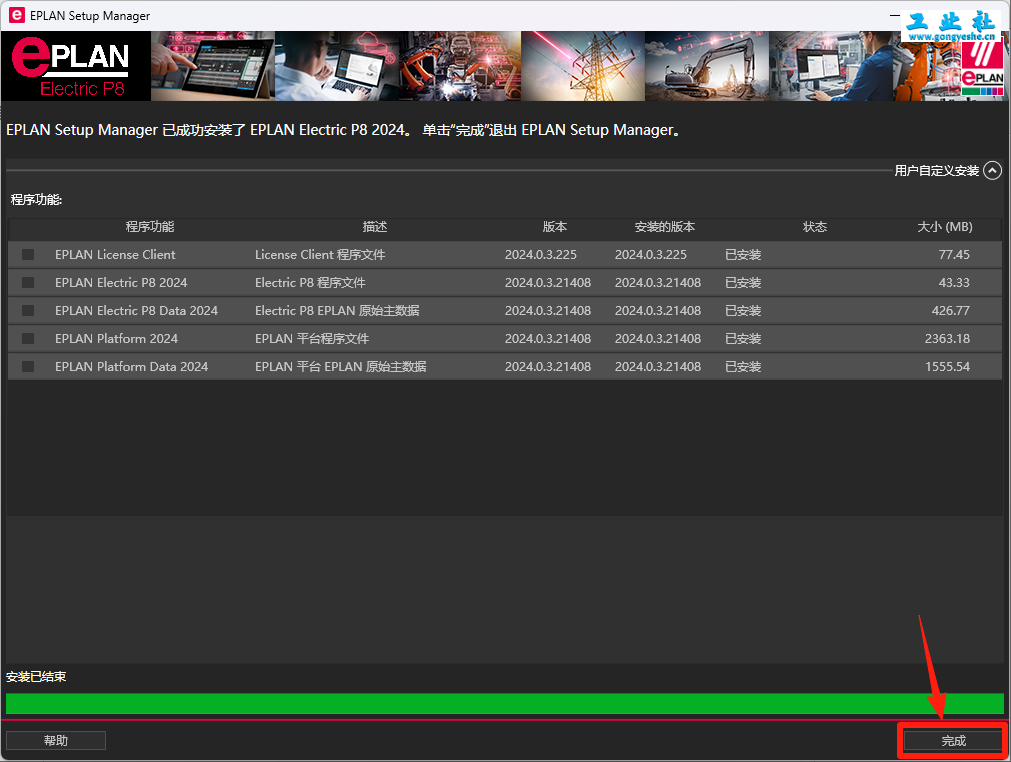Screen dimensions: 1011x762
Task: Toggle checkbox for EPLAN Platform 2024
Action: click(x=28, y=338)
